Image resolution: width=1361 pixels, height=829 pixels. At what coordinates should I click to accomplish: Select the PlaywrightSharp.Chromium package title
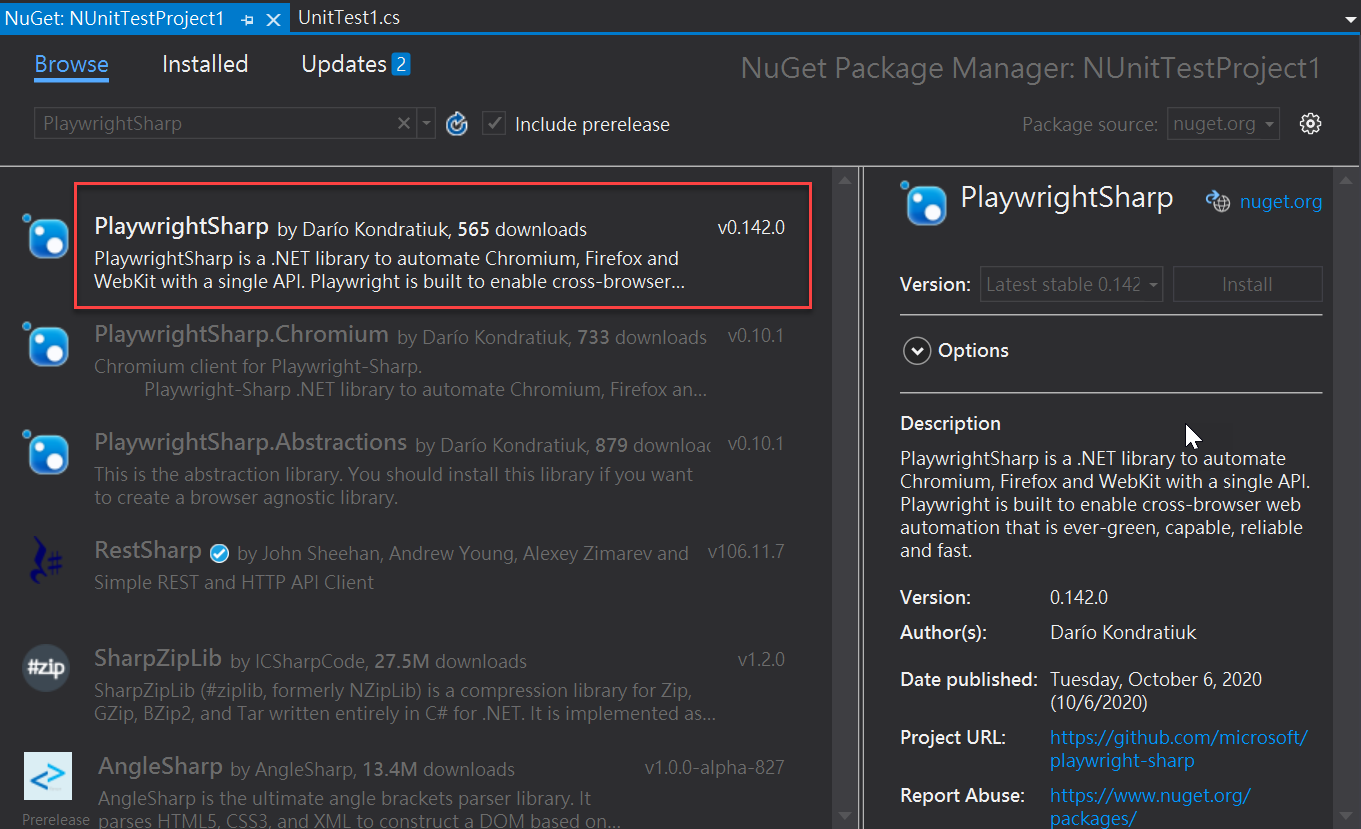pos(241,334)
